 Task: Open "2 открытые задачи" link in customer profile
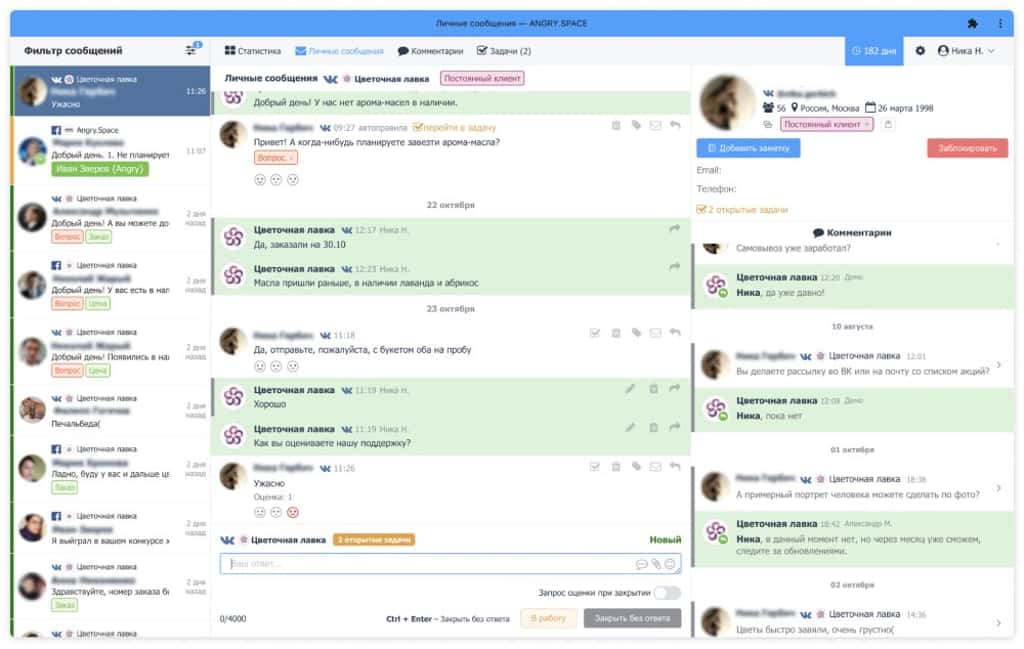point(742,210)
